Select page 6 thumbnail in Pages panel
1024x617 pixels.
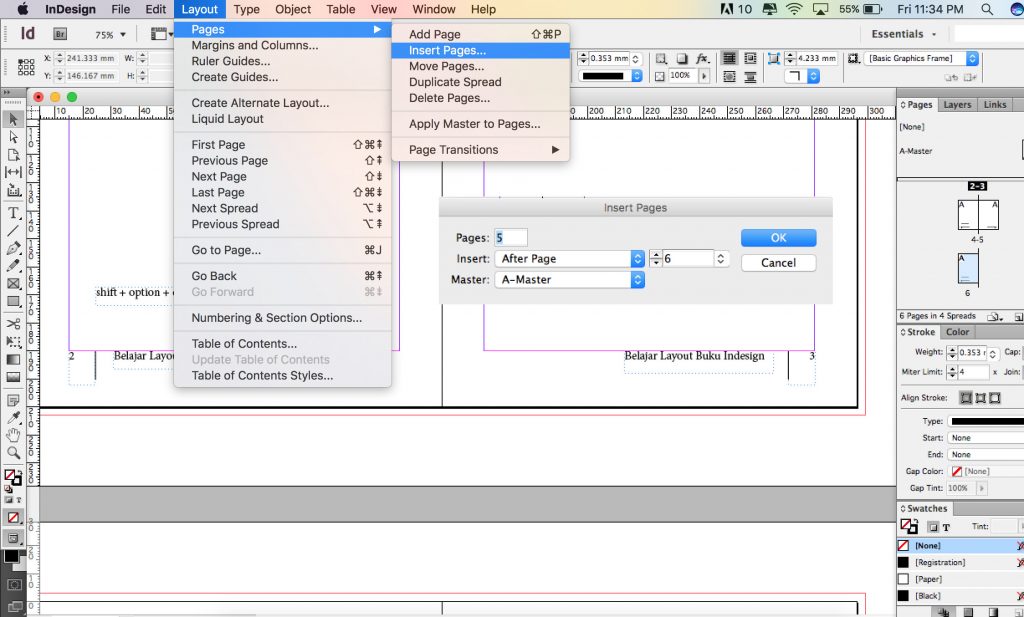(x=968, y=268)
